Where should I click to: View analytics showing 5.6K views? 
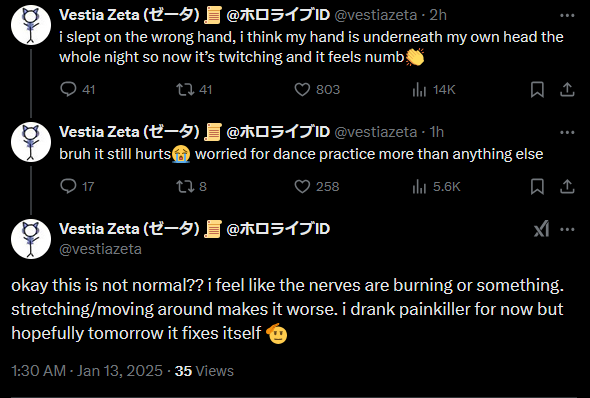coord(436,187)
